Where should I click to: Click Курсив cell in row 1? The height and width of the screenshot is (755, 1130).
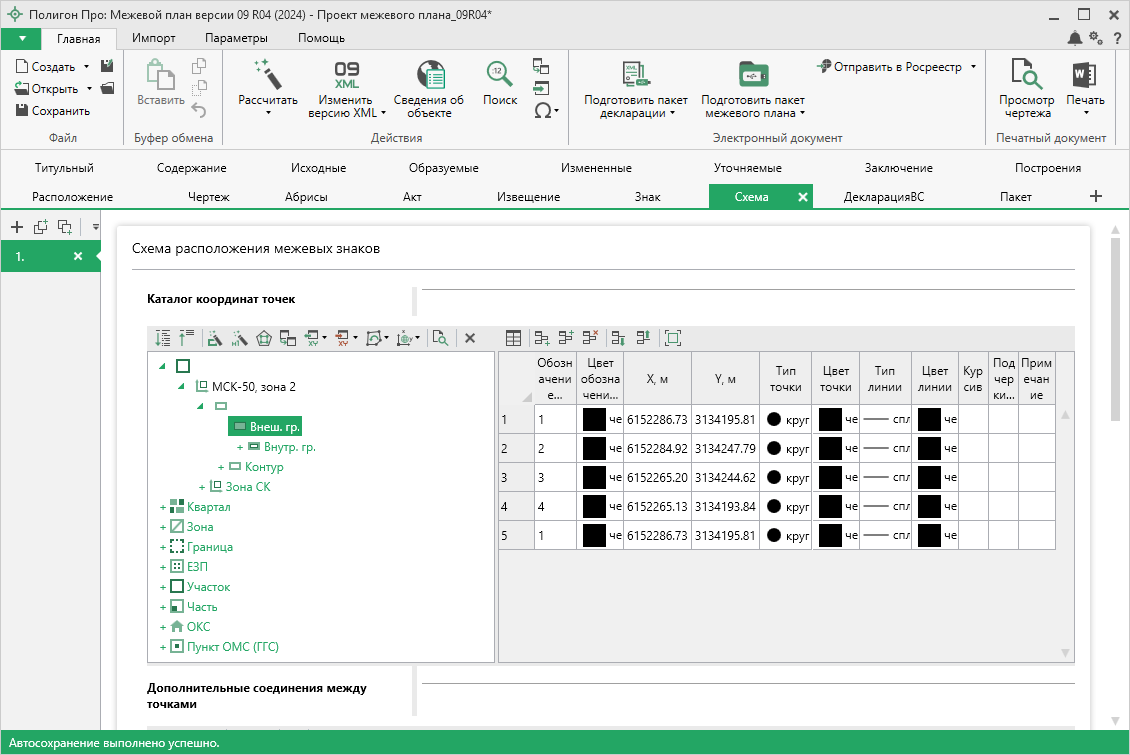[x=972, y=419]
